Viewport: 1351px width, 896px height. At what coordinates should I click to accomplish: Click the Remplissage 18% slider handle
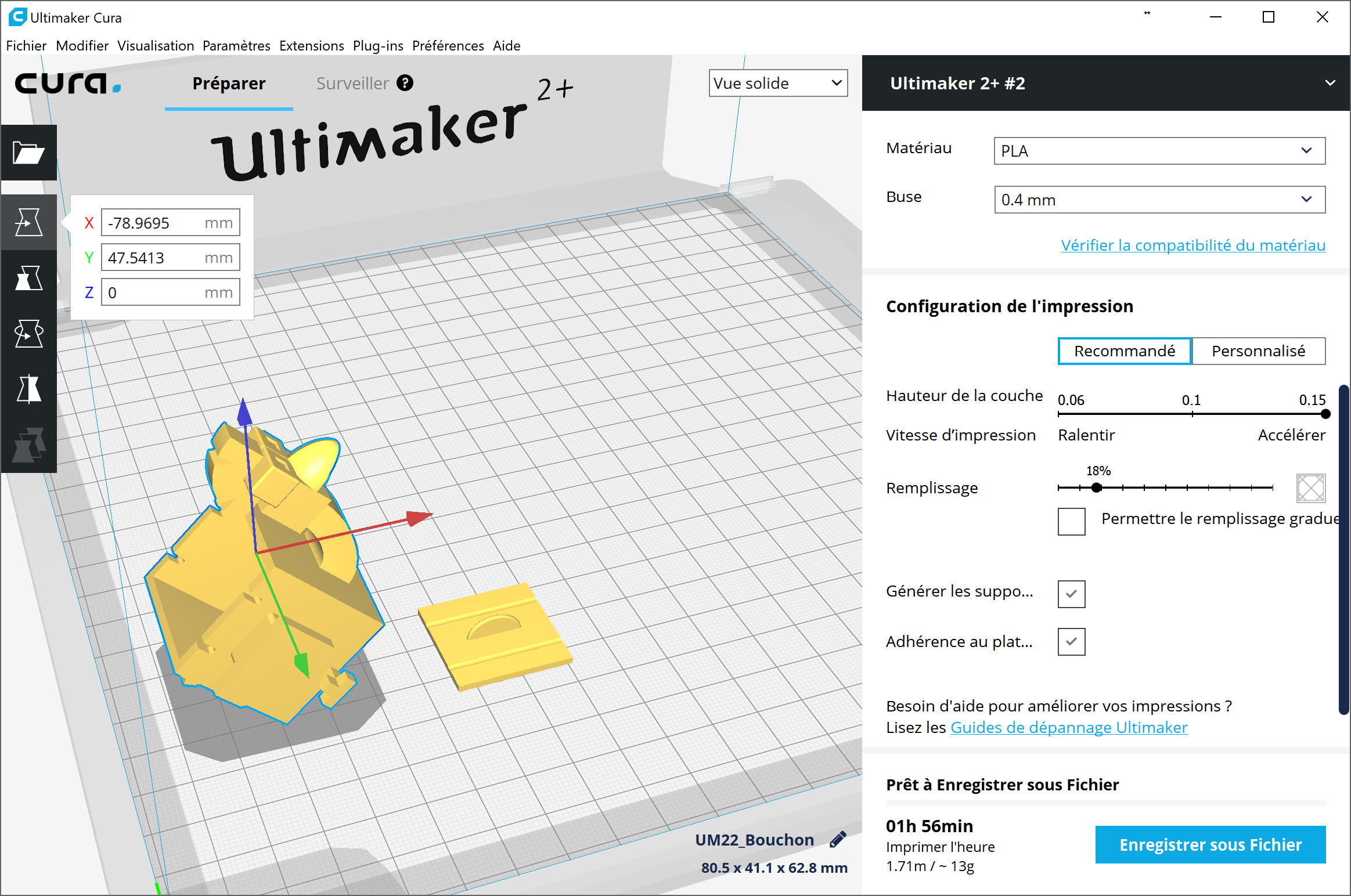pyautogui.click(x=1096, y=487)
